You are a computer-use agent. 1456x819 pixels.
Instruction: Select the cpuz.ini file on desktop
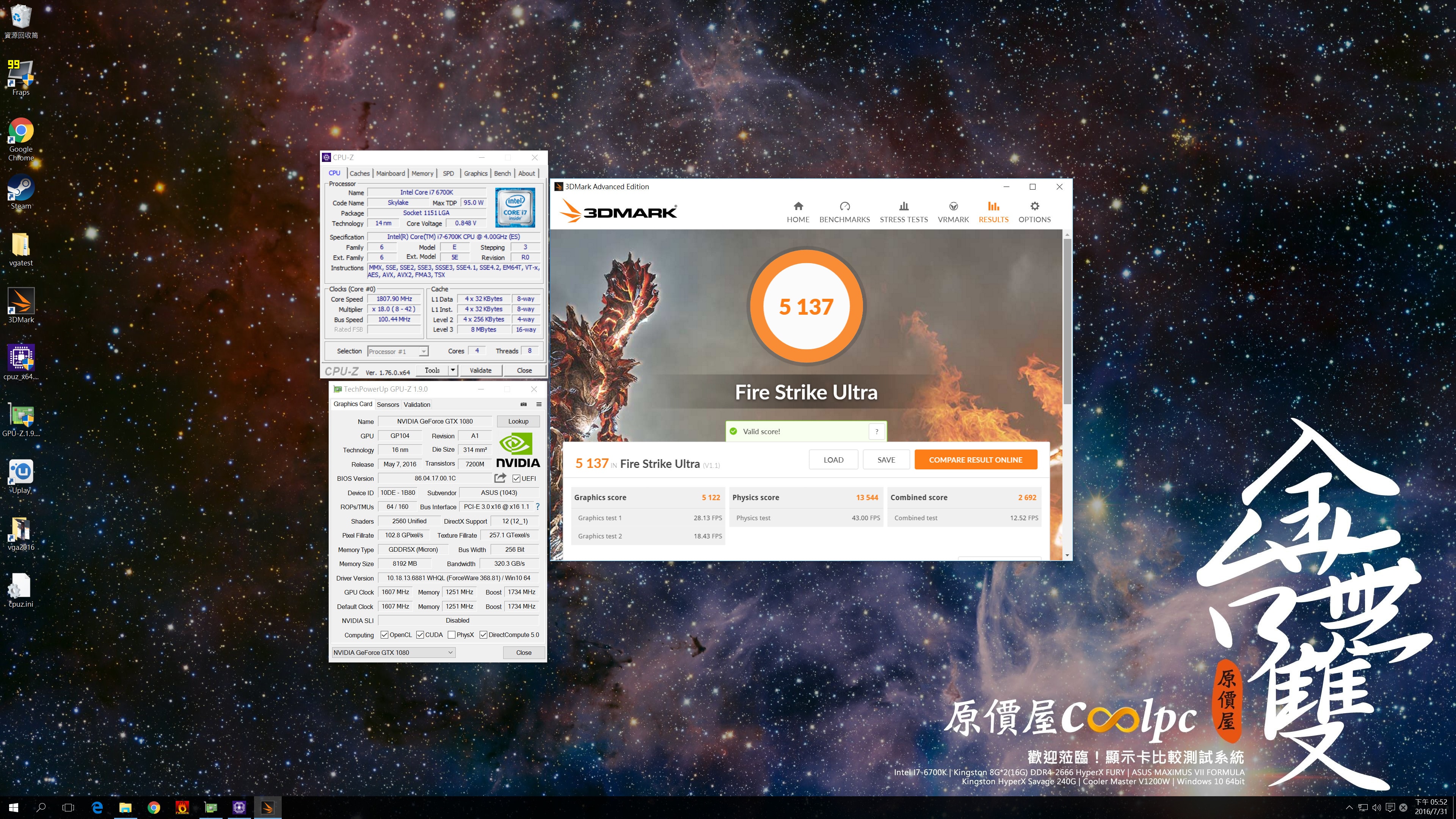(x=21, y=590)
